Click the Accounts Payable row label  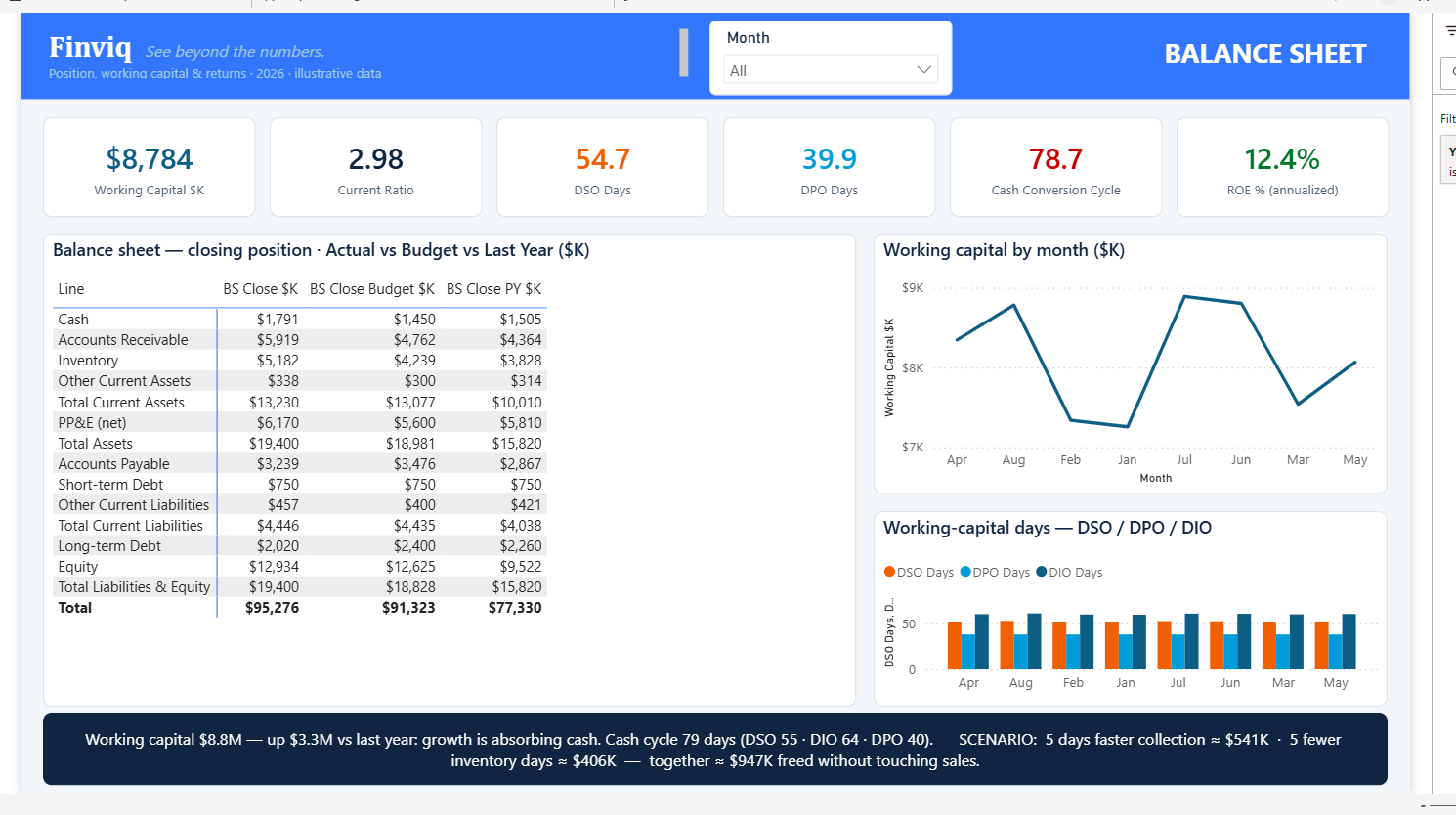click(113, 464)
